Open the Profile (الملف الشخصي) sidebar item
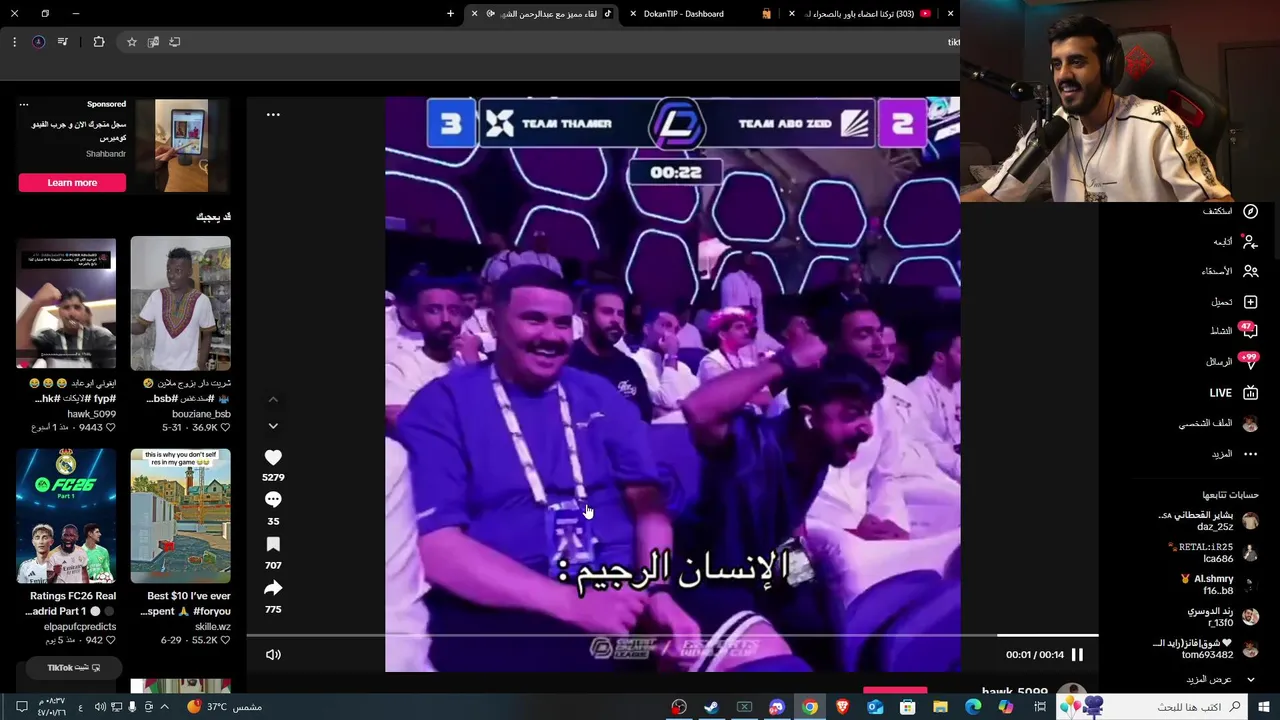Screen dimensions: 1280x720 pyautogui.click(x=1218, y=423)
